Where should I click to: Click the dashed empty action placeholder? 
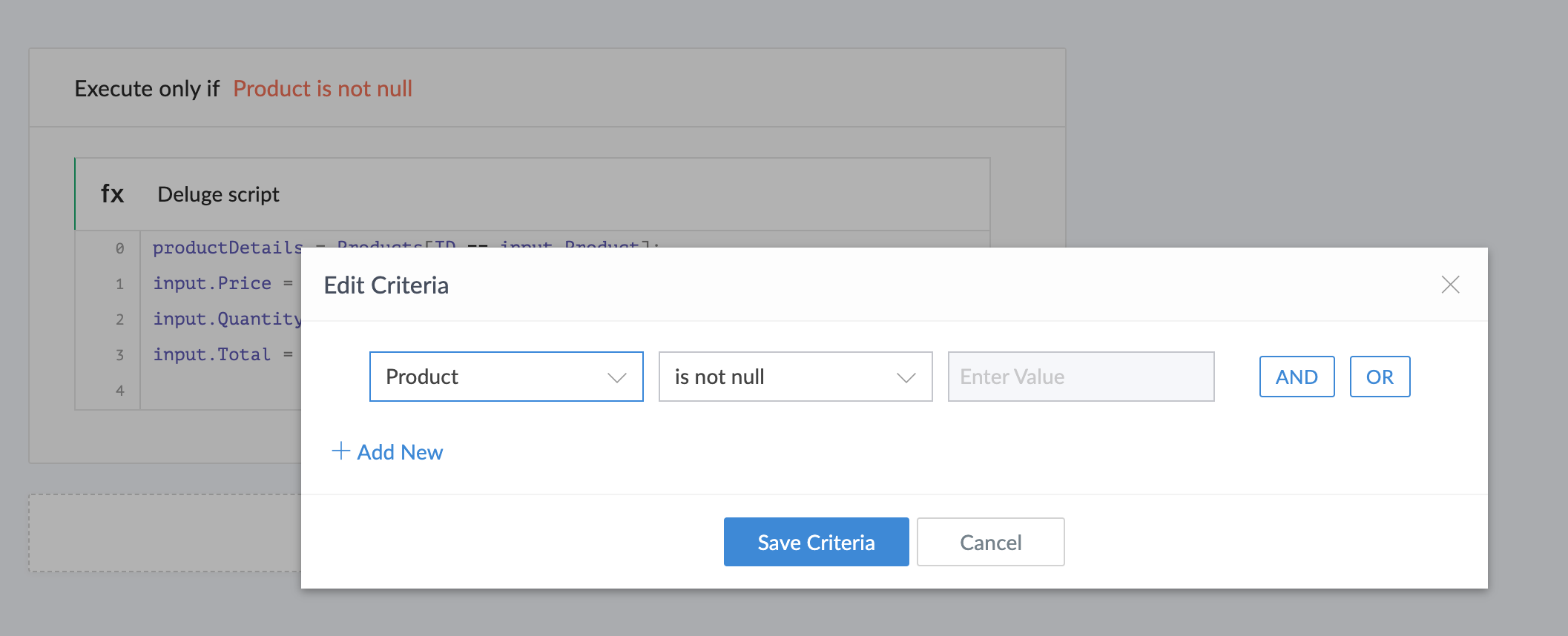tap(165, 533)
